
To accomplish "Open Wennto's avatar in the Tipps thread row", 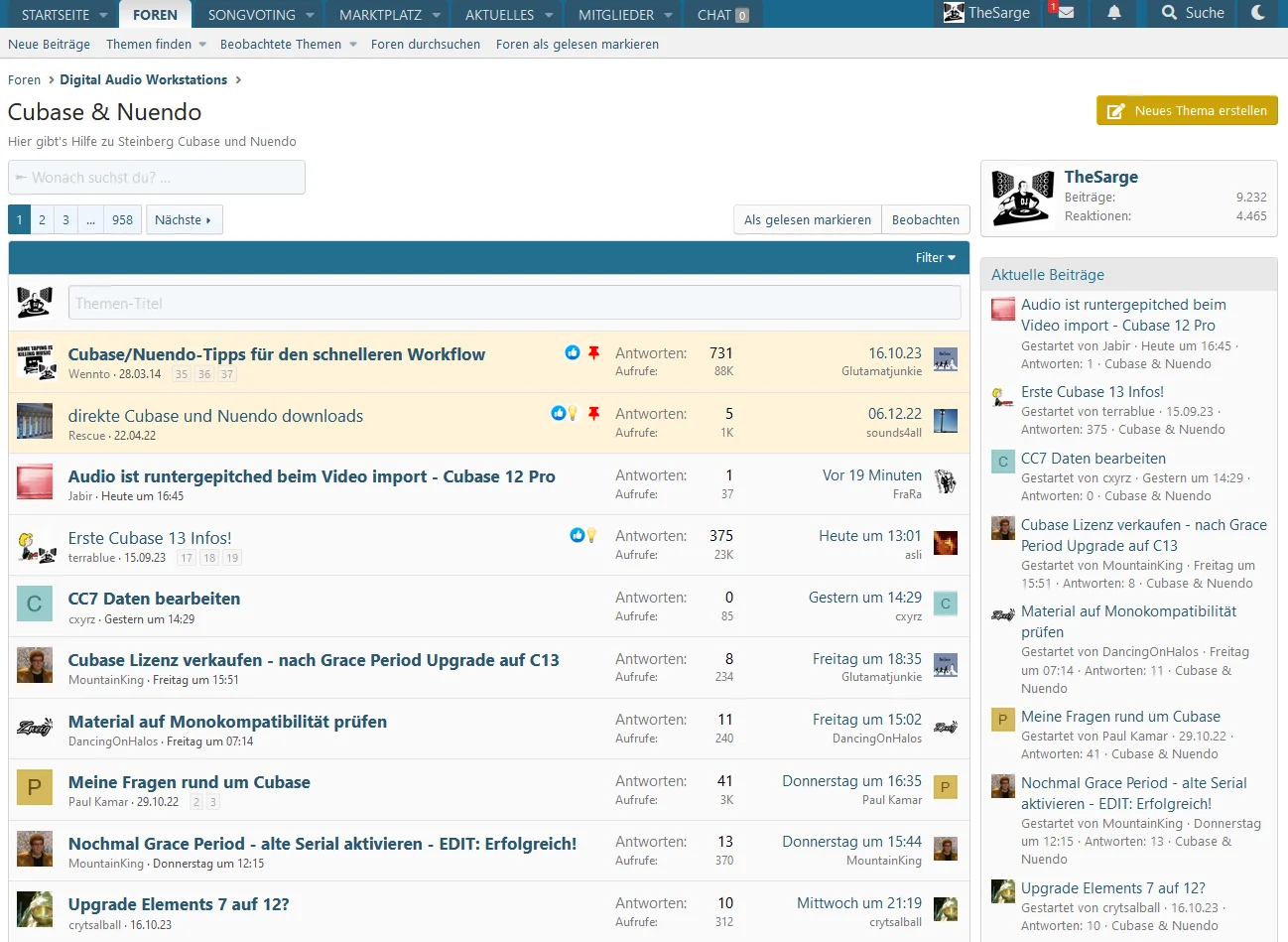I will [x=35, y=361].
